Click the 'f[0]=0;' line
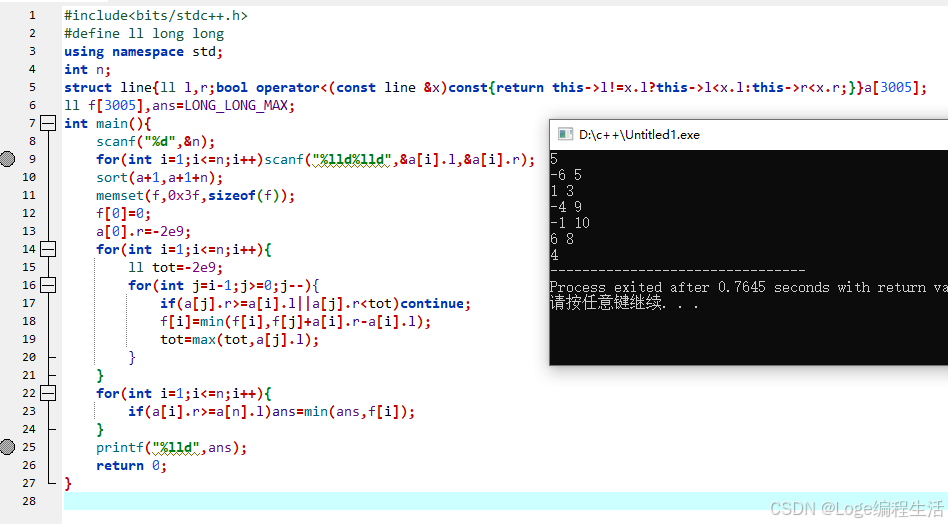Image resolution: width=948 pixels, height=524 pixels. pos(123,213)
